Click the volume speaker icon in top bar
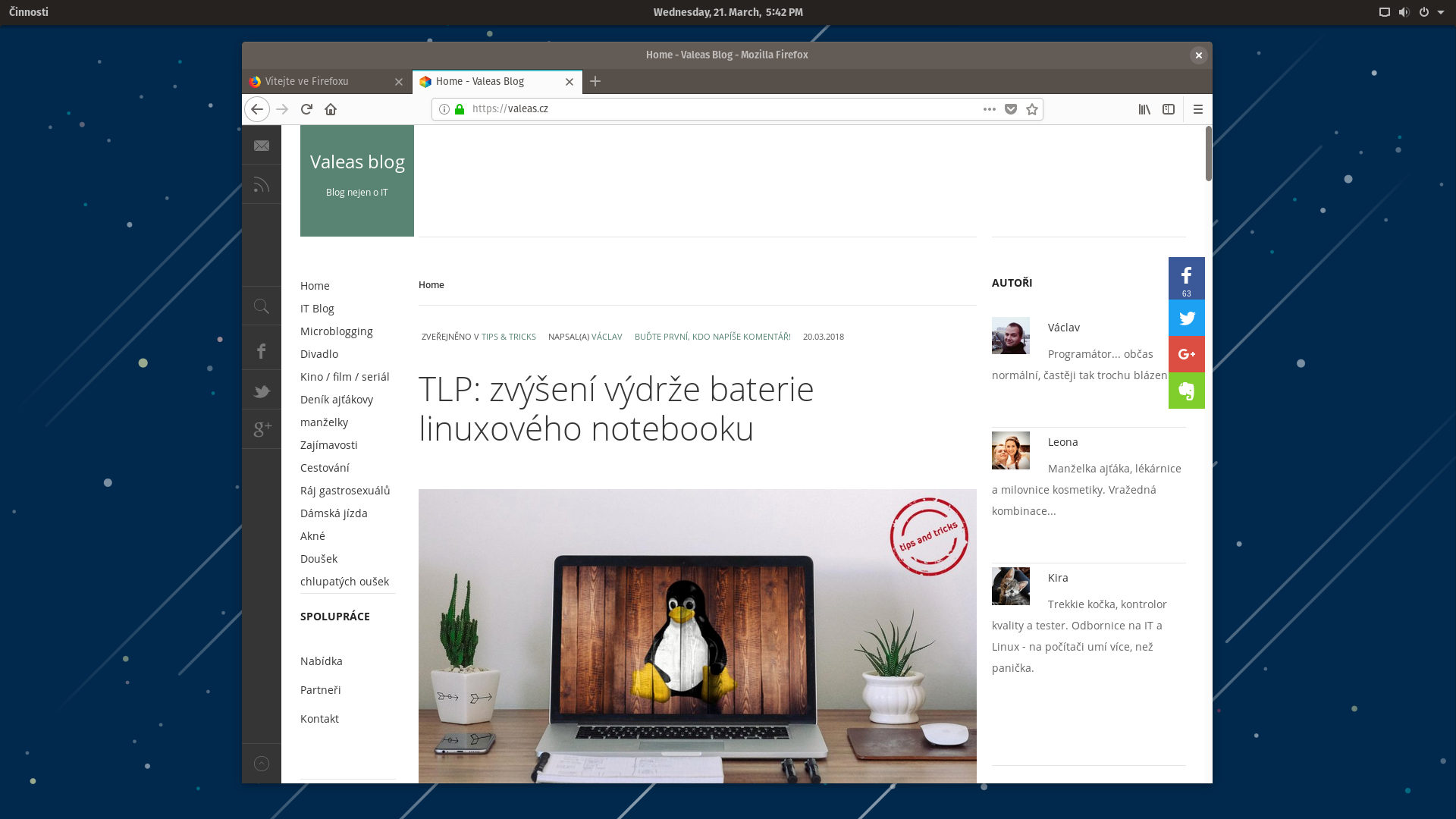This screenshot has height=819, width=1456. 1404,12
